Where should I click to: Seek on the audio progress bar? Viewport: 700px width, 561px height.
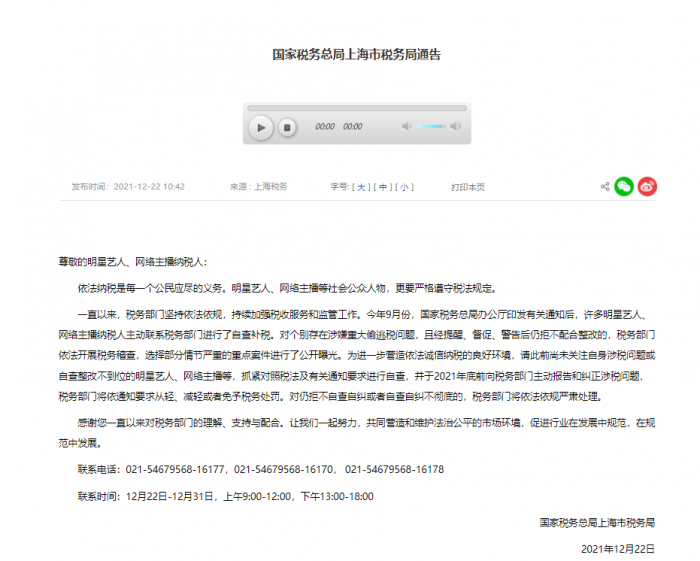pyautogui.click(x=357, y=108)
